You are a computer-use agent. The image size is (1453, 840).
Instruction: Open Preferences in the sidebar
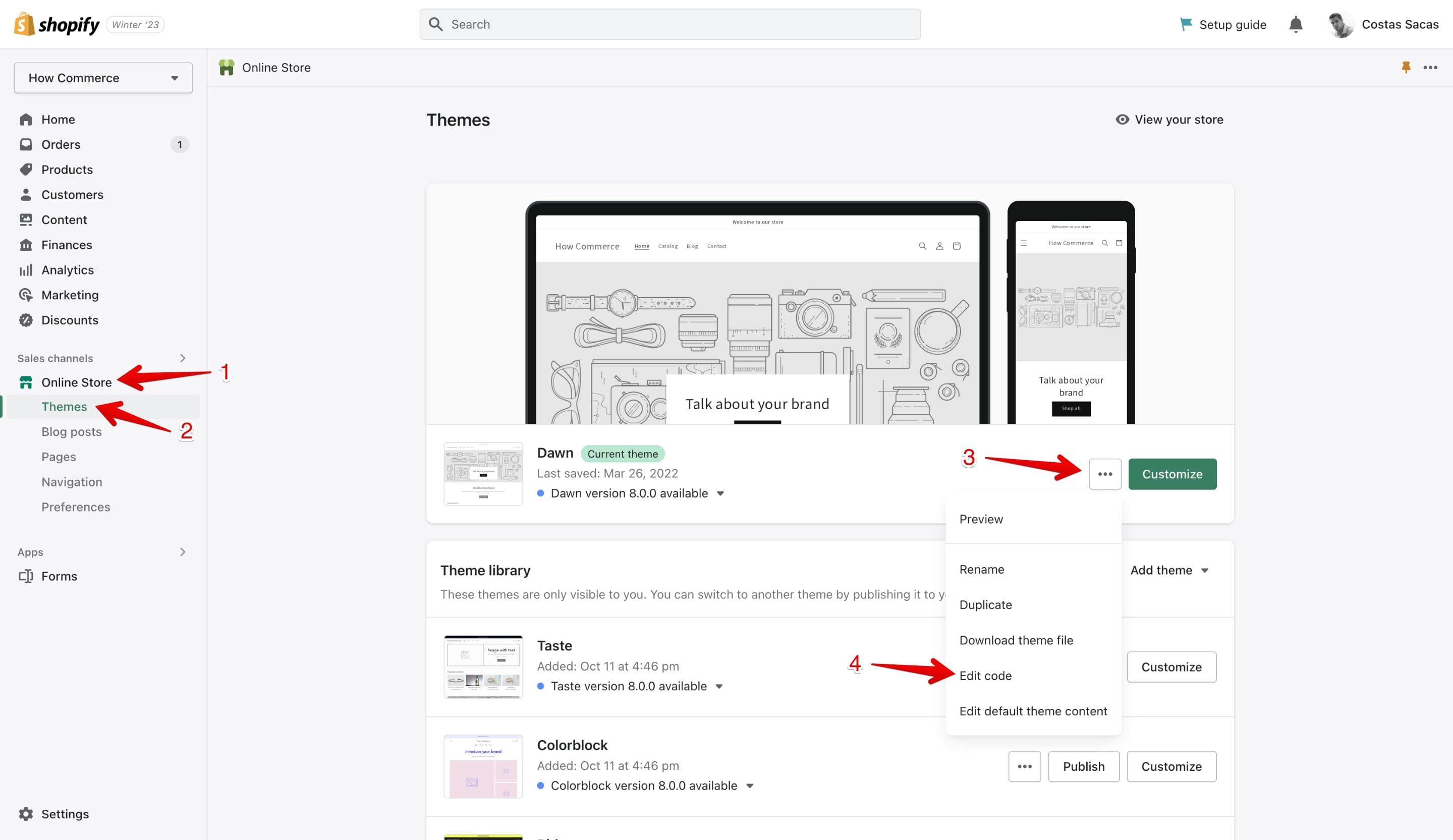tap(76, 507)
